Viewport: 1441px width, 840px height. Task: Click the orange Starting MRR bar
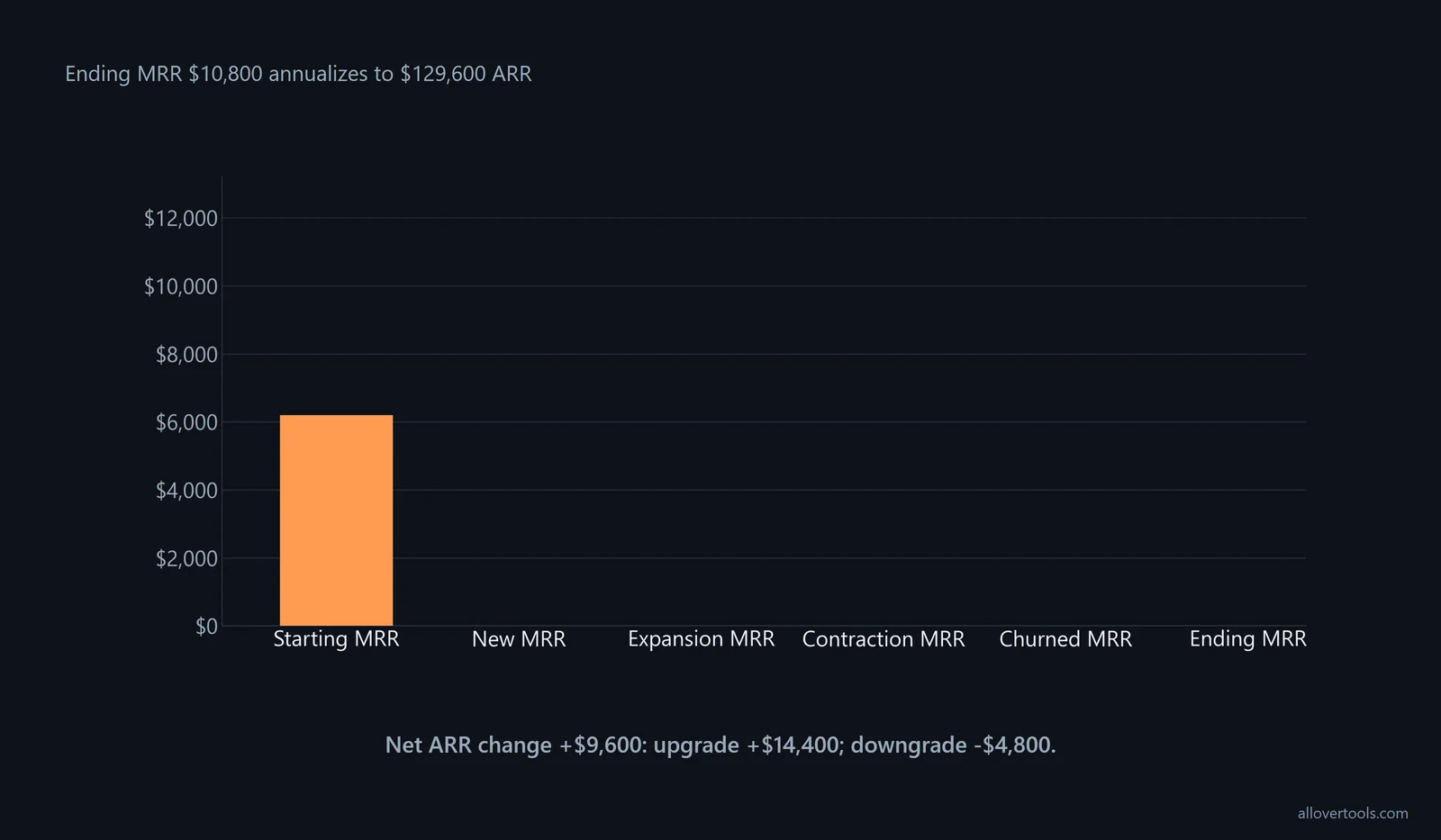pos(336,520)
